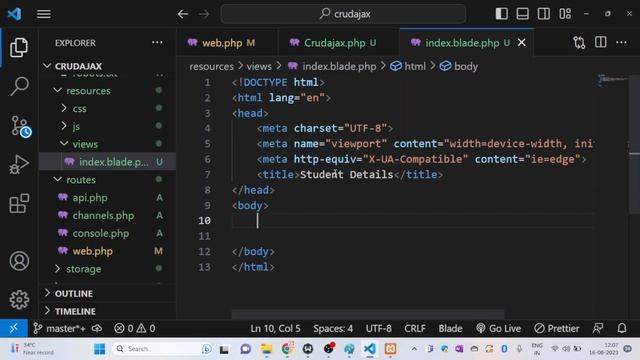Screen dimensions: 640x360
Task: Click the index.blade.php breadcrumb
Action: [x=332, y=66]
